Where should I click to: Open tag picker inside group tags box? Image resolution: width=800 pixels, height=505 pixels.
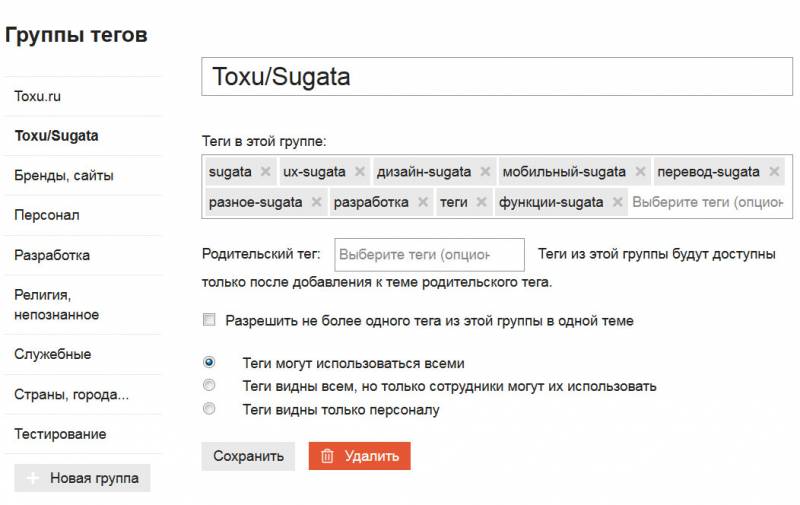pyautogui.click(x=708, y=202)
